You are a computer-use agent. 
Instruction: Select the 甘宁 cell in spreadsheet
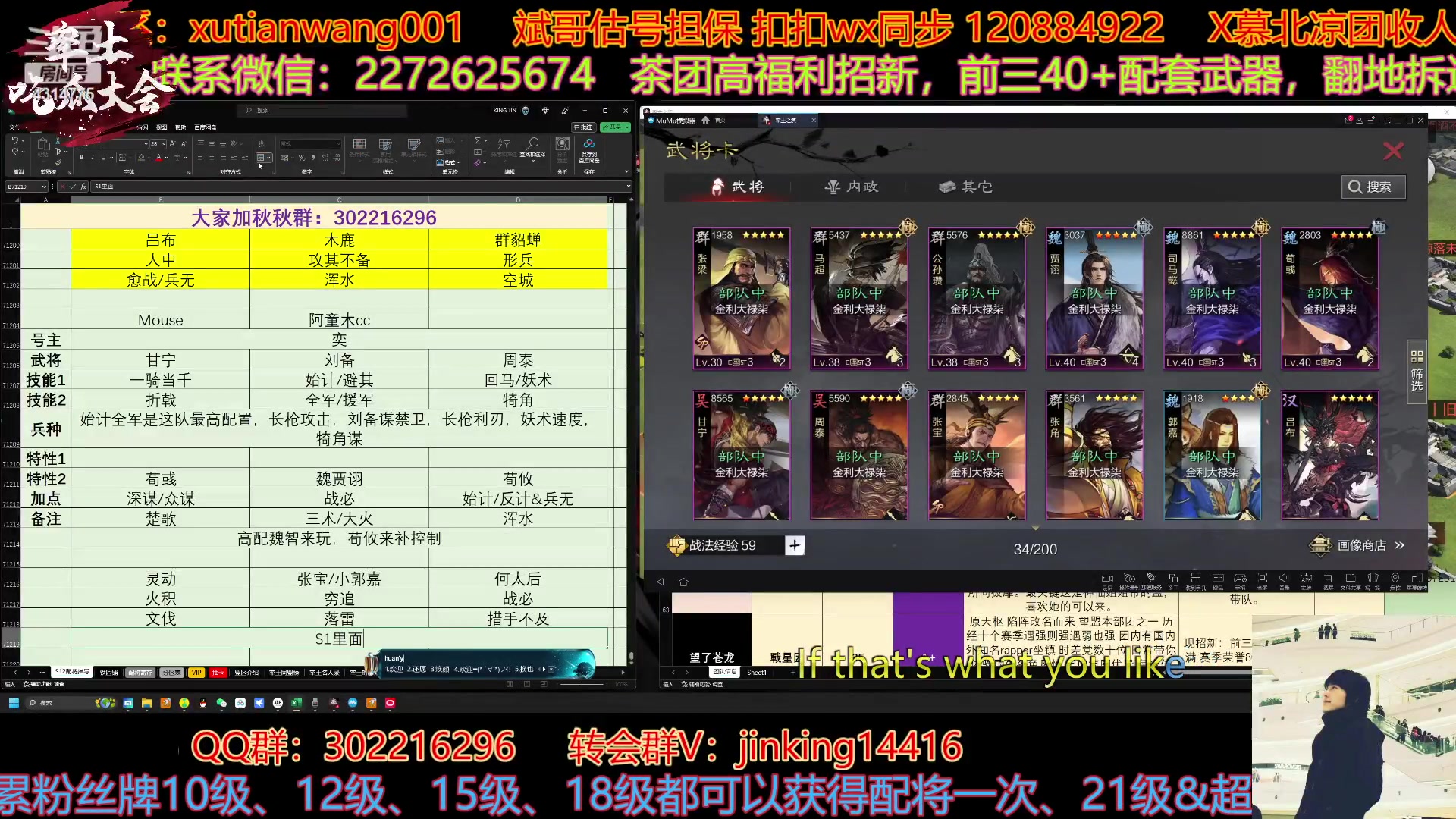tap(160, 360)
